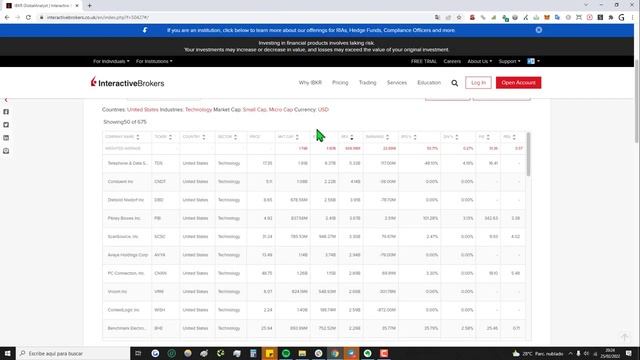
Task: Open the site search magnifier icon
Action: click(454, 83)
